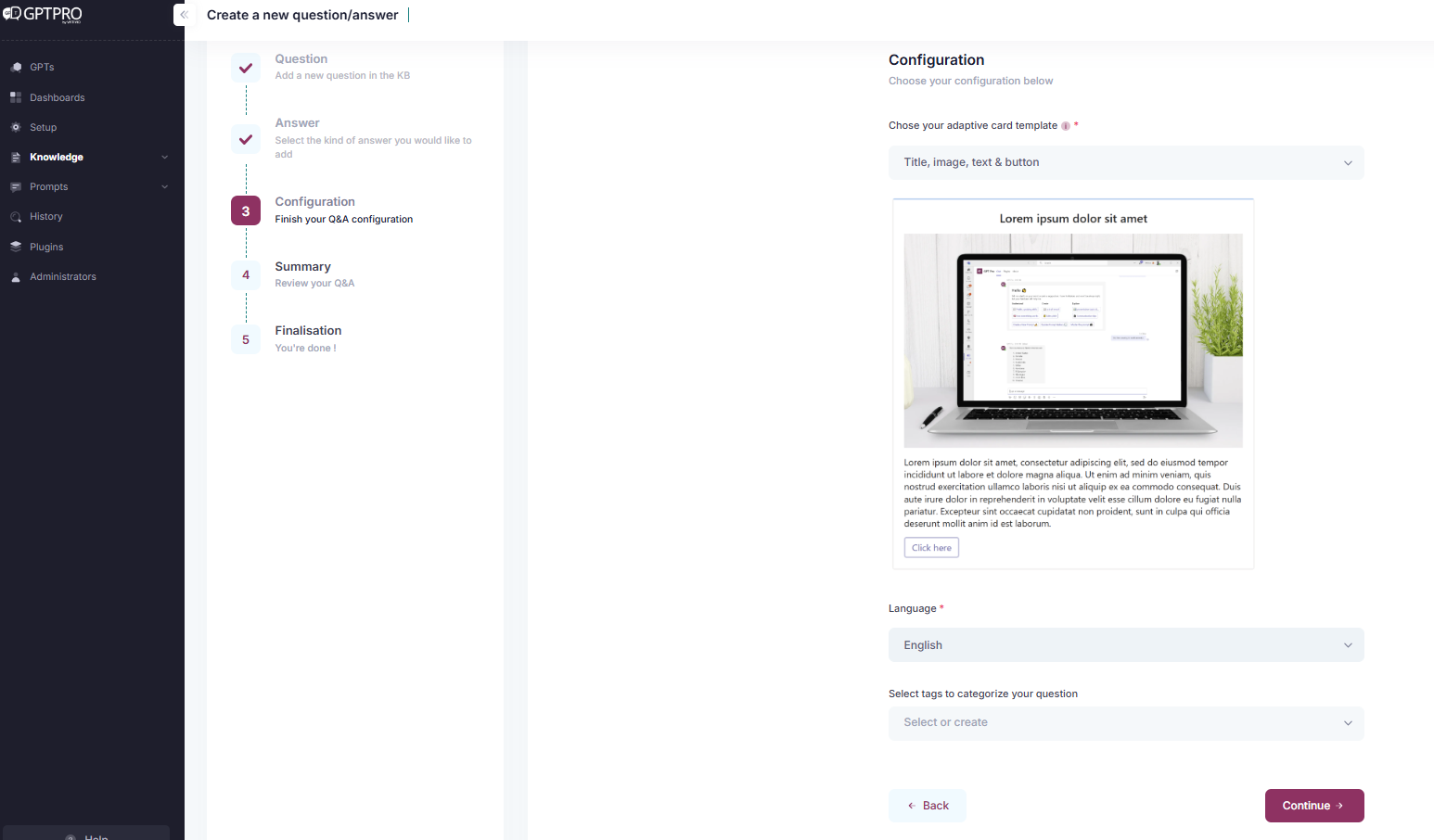Screen dimensions: 1434x840
Task: Select the Plugins layers icon
Action: 15,247
